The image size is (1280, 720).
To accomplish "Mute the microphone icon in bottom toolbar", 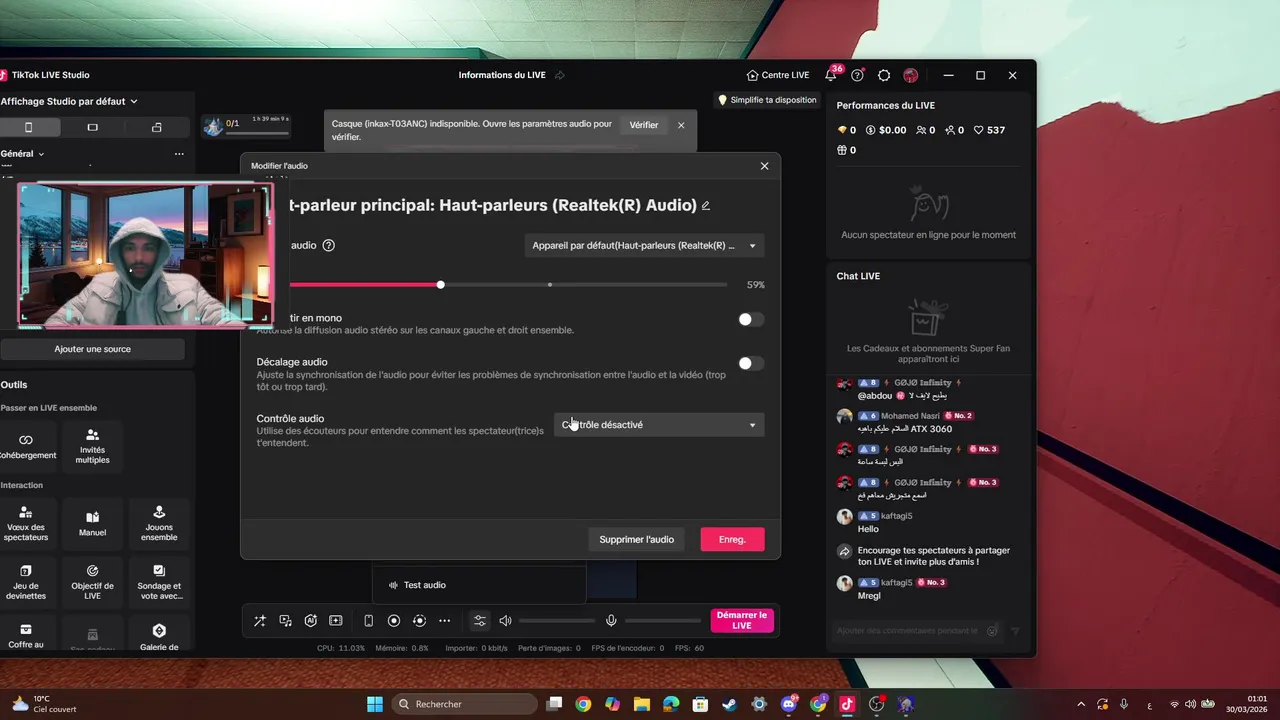I will [x=611, y=621].
